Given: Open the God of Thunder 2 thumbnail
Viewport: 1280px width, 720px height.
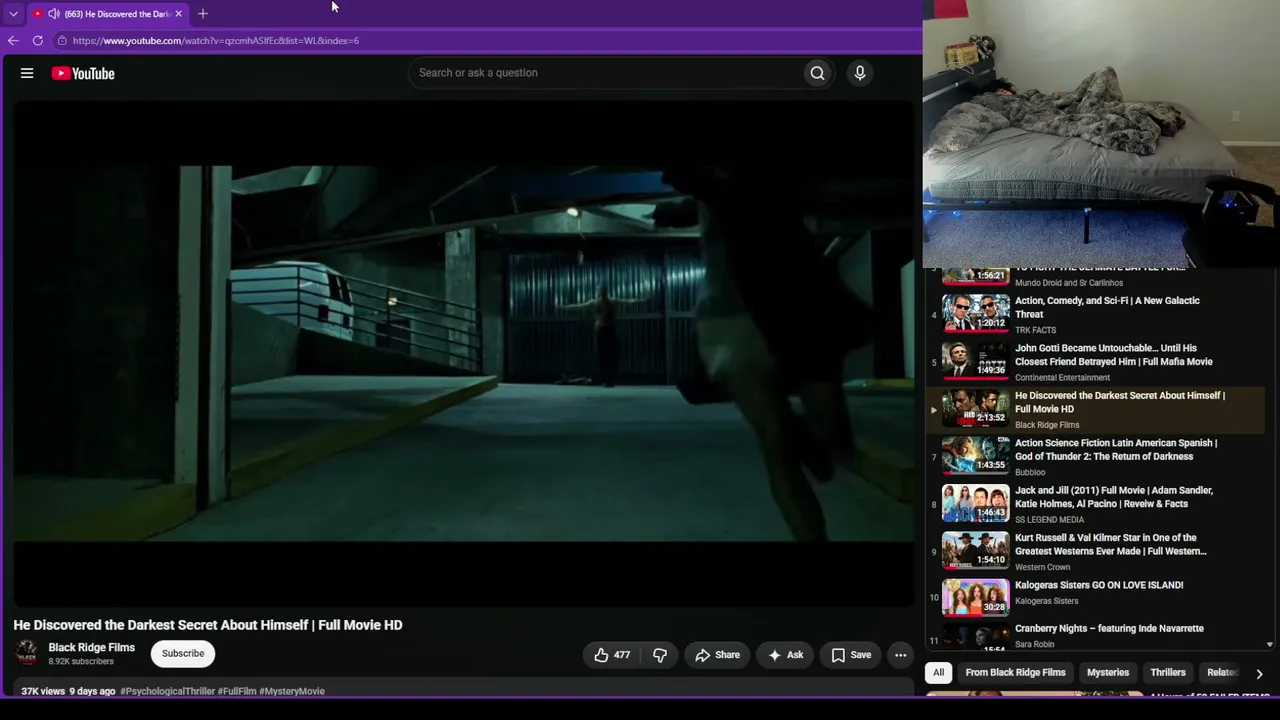Looking at the screenshot, I should [975, 455].
